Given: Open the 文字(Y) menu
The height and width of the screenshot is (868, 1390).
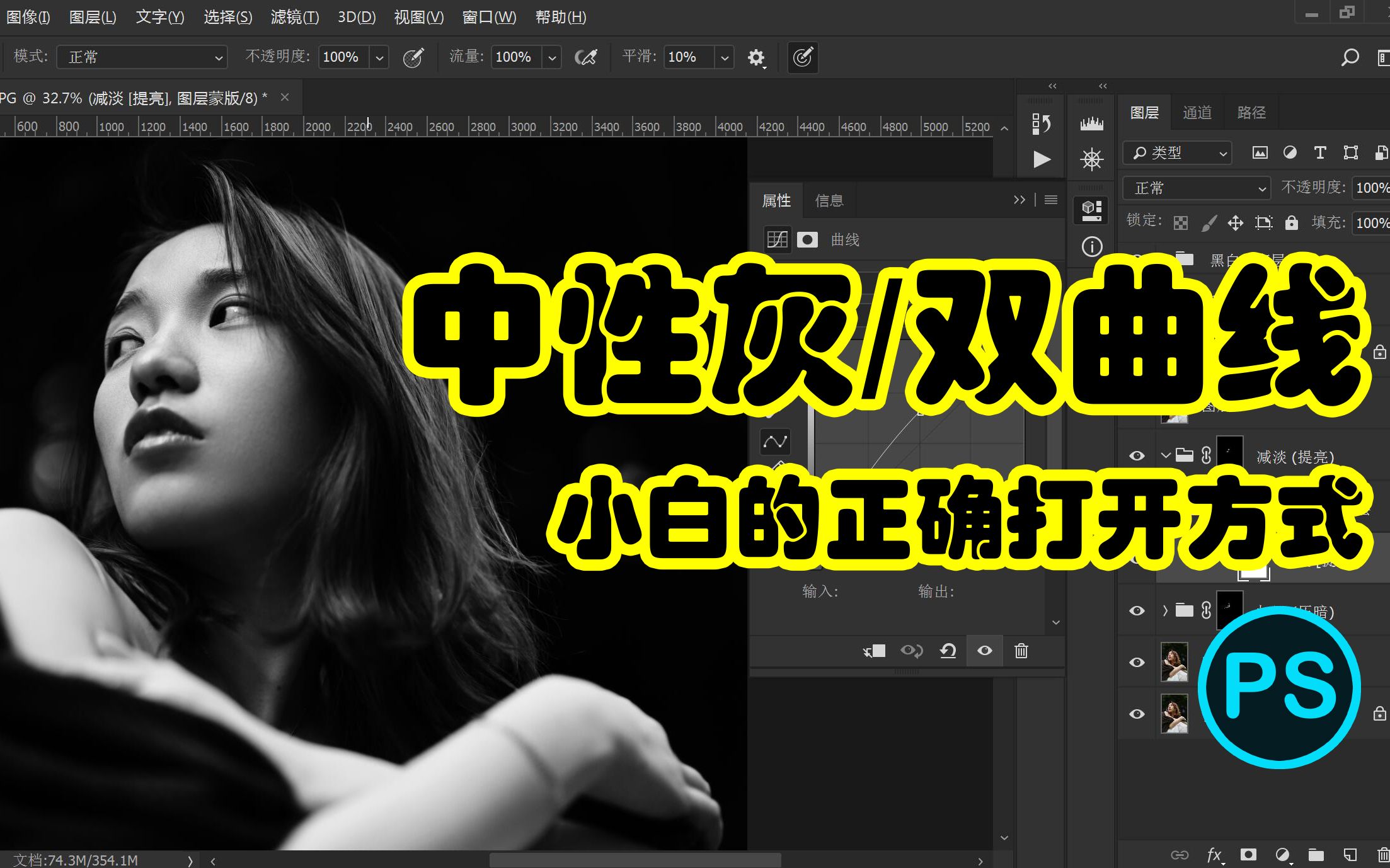Looking at the screenshot, I should [160, 17].
